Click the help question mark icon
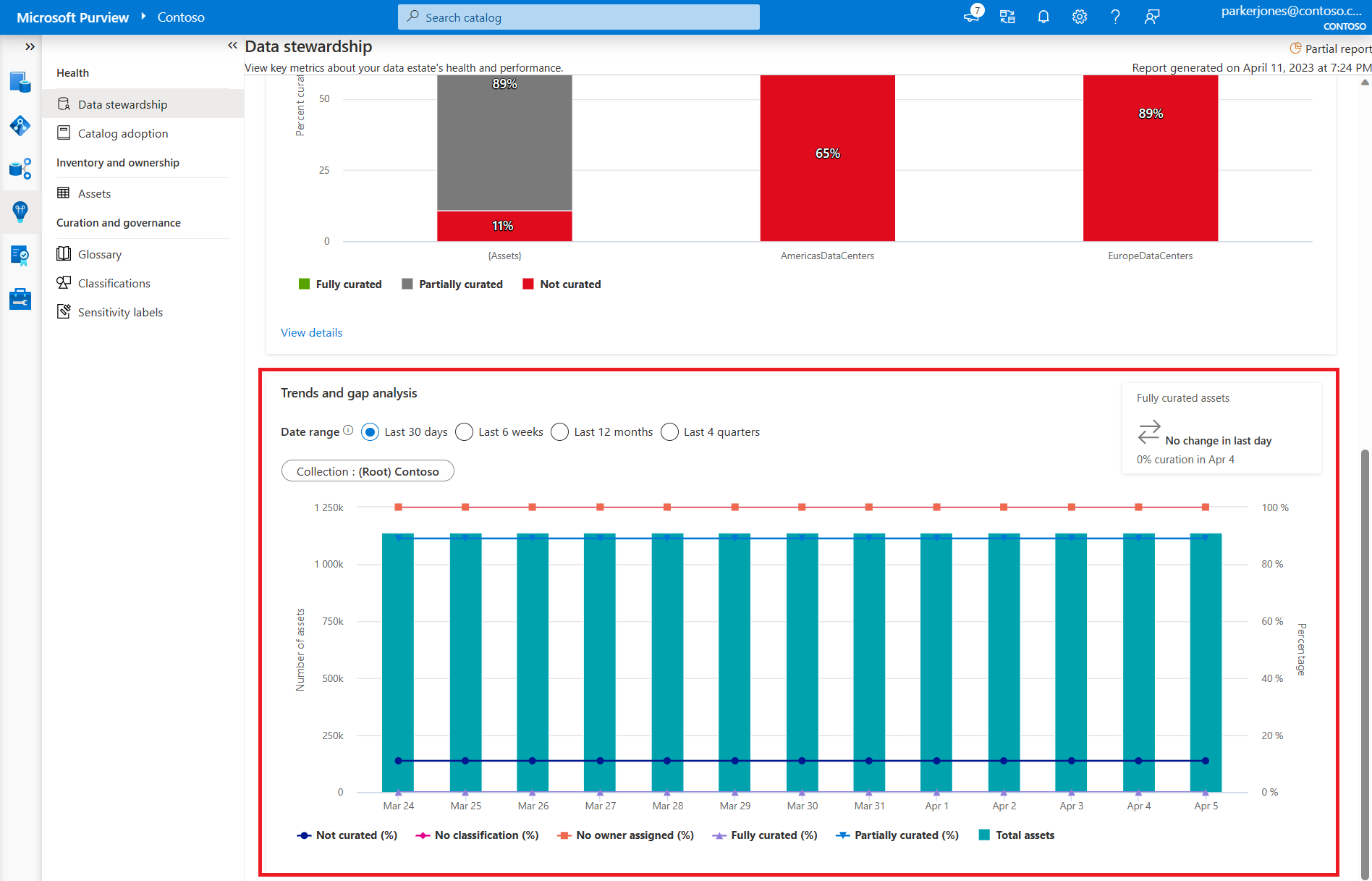 1115,17
